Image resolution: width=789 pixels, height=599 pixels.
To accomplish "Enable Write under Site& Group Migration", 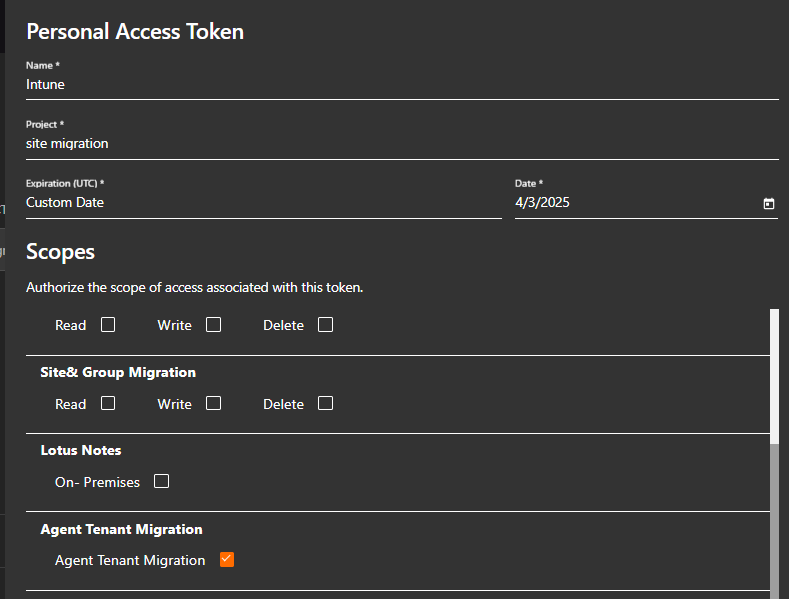I will pos(213,403).
